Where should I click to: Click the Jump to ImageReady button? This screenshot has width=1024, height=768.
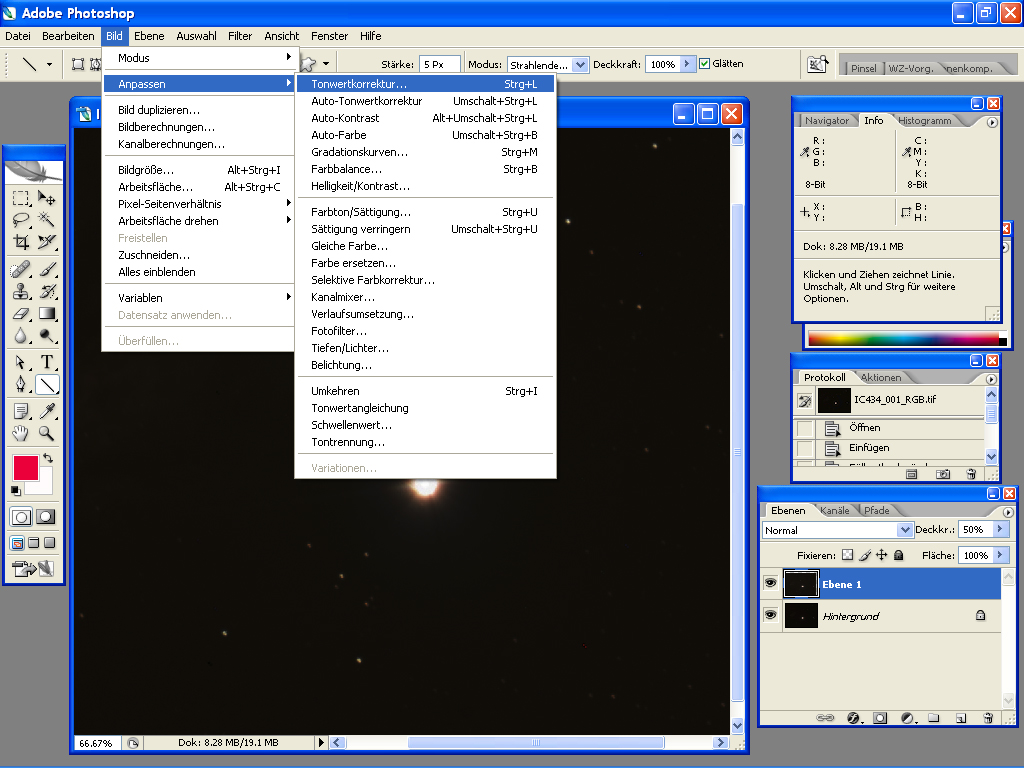[x=33, y=569]
